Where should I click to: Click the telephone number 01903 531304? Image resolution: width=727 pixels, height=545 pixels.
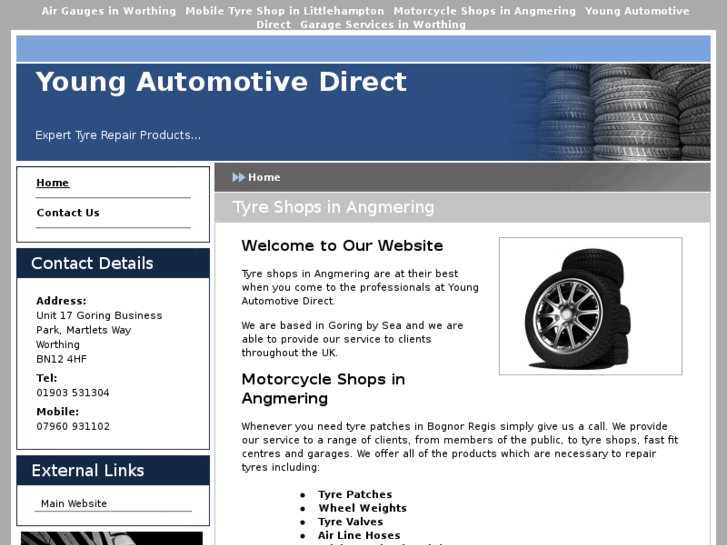point(73,392)
